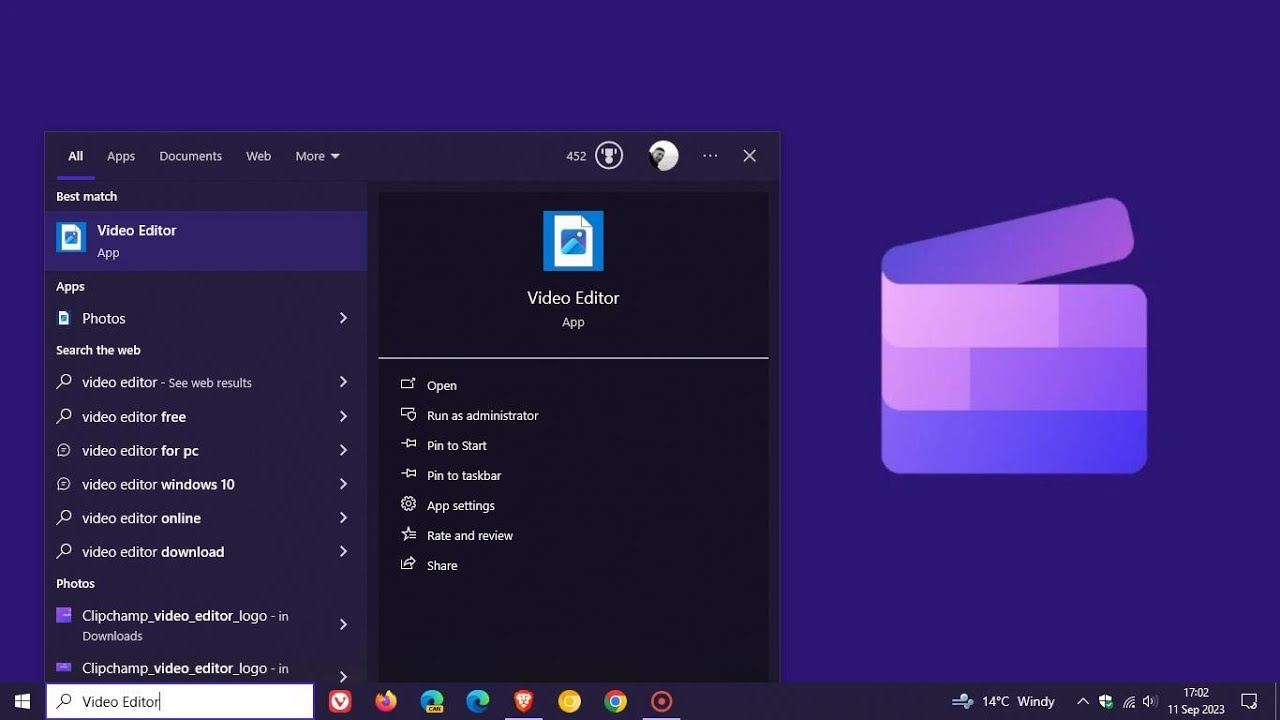Click the Share arrow icon
This screenshot has width=1280, height=720.
click(x=408, y=565)
